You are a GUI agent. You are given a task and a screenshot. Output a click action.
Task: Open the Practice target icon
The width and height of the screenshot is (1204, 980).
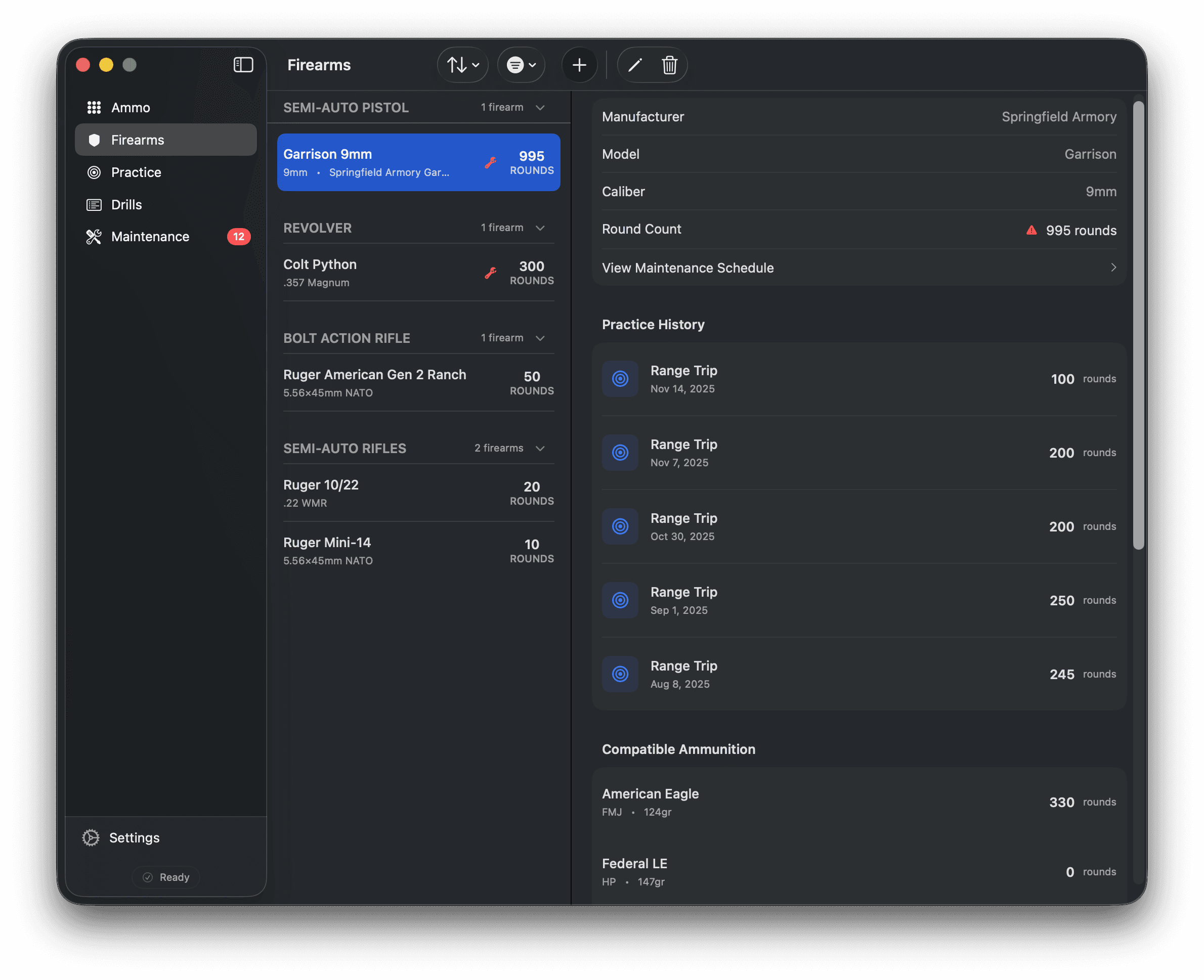coord(94,172)
